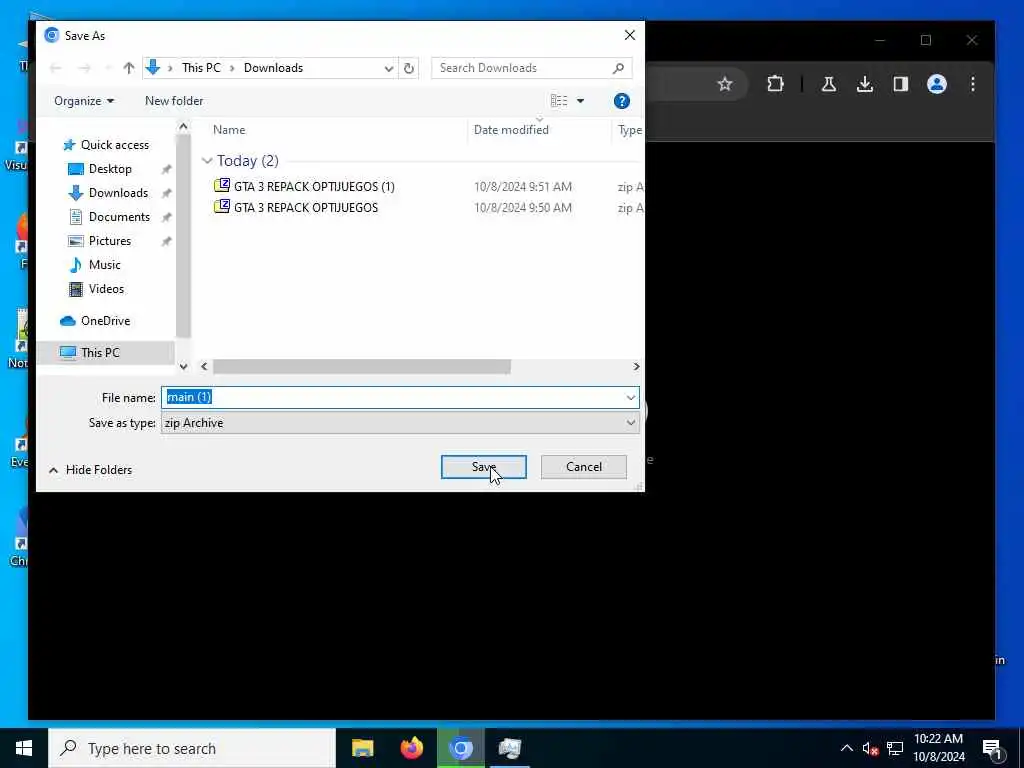Open the address bar previous locations dropdown

point(389,68)
